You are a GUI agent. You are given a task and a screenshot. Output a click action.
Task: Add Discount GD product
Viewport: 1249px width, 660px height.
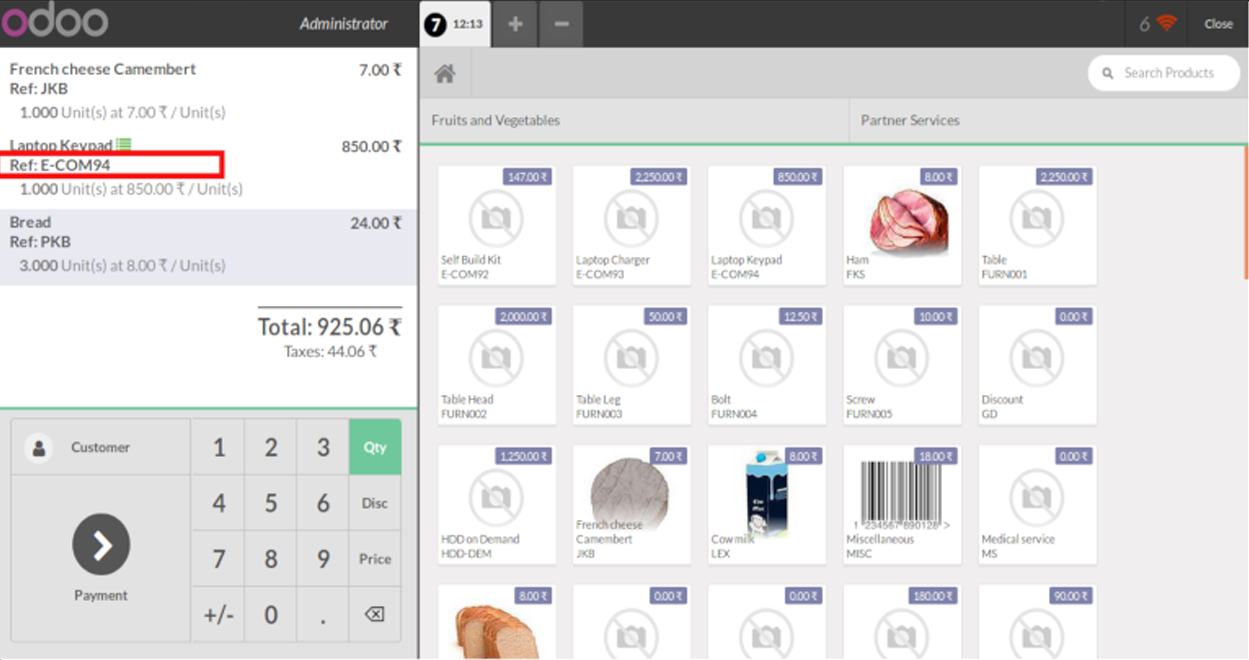[x=1037, y=365]
